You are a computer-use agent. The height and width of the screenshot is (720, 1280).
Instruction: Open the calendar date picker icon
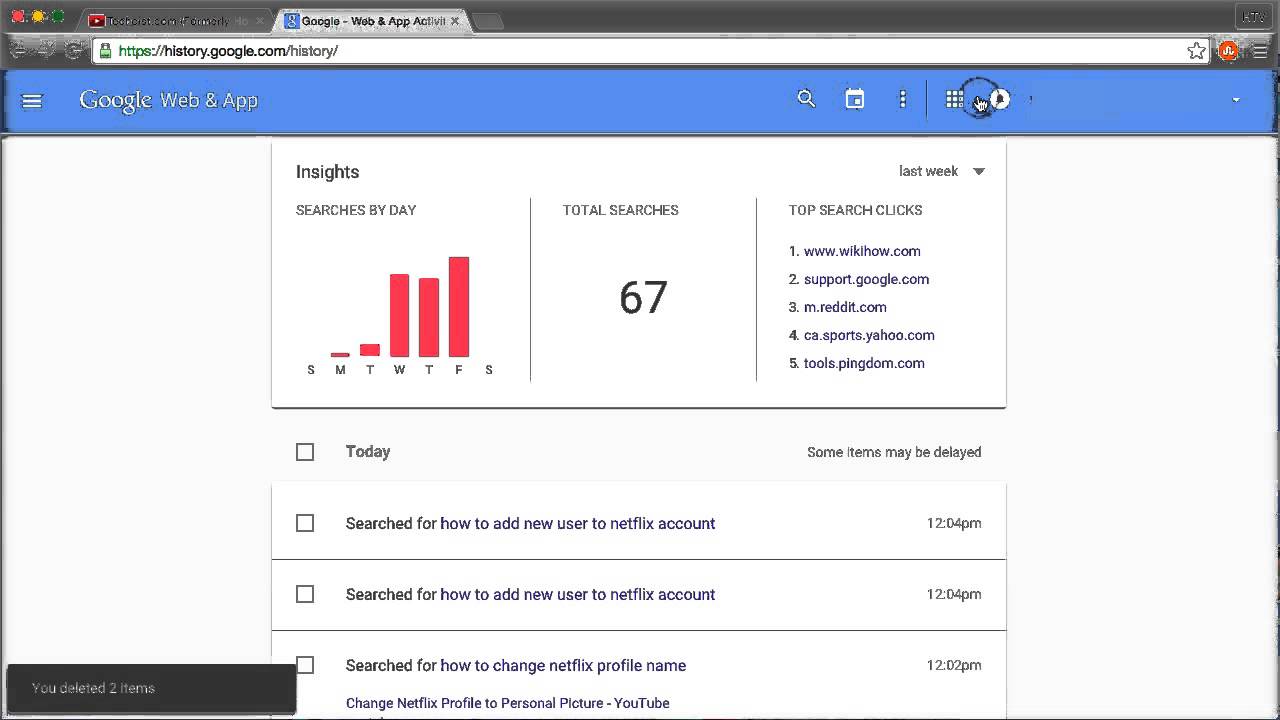pos(854,99)
